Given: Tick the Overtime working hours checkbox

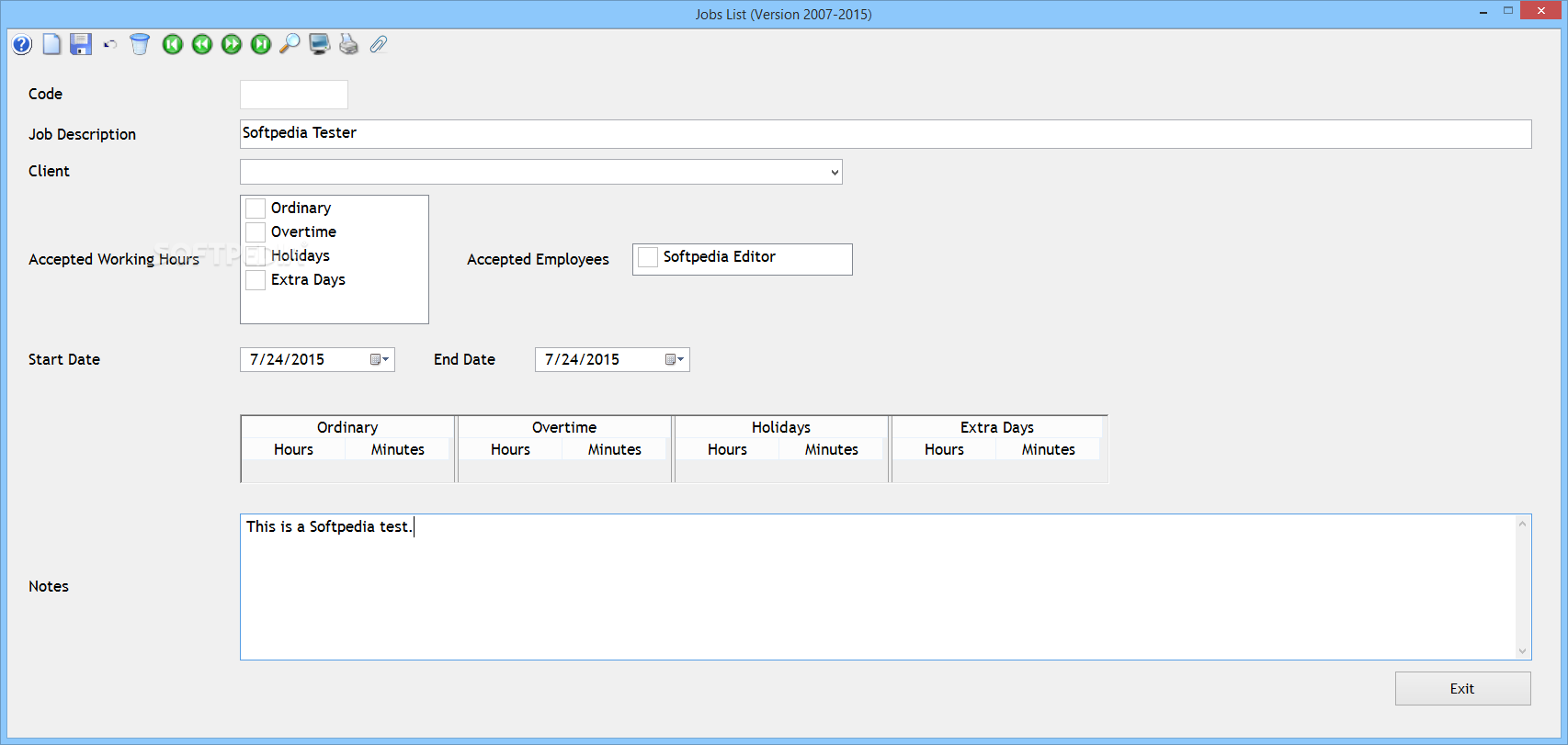Looking at the screenshot, I should coord(256,232).
